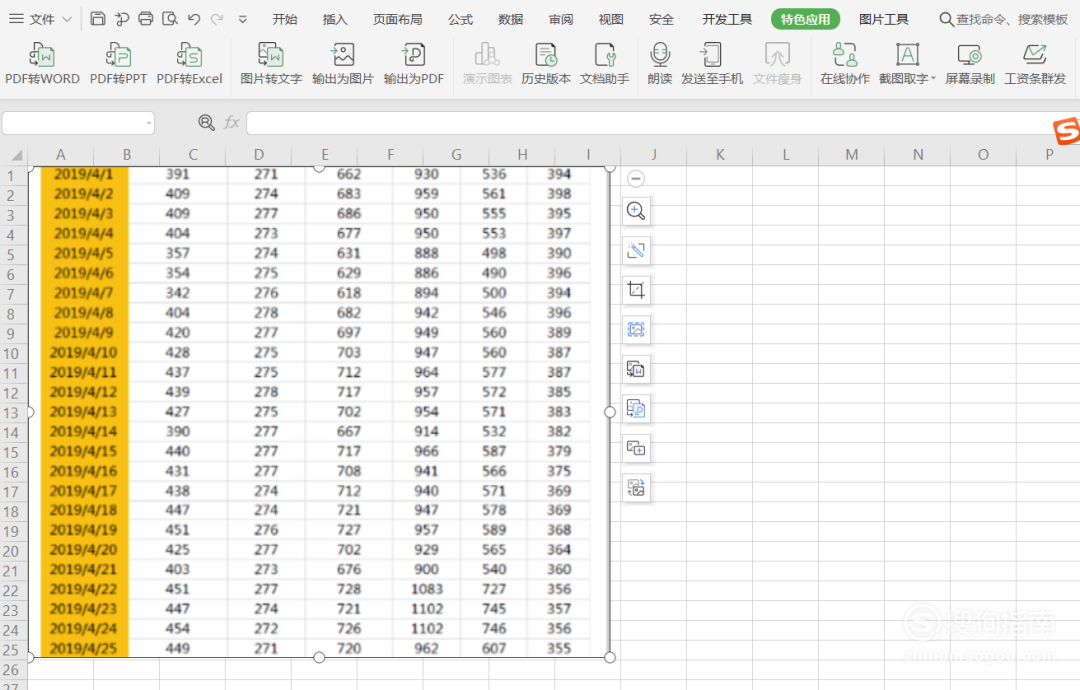Open the name box dropdown
This screenshot has width=1080, height=690.
[149, 123]
